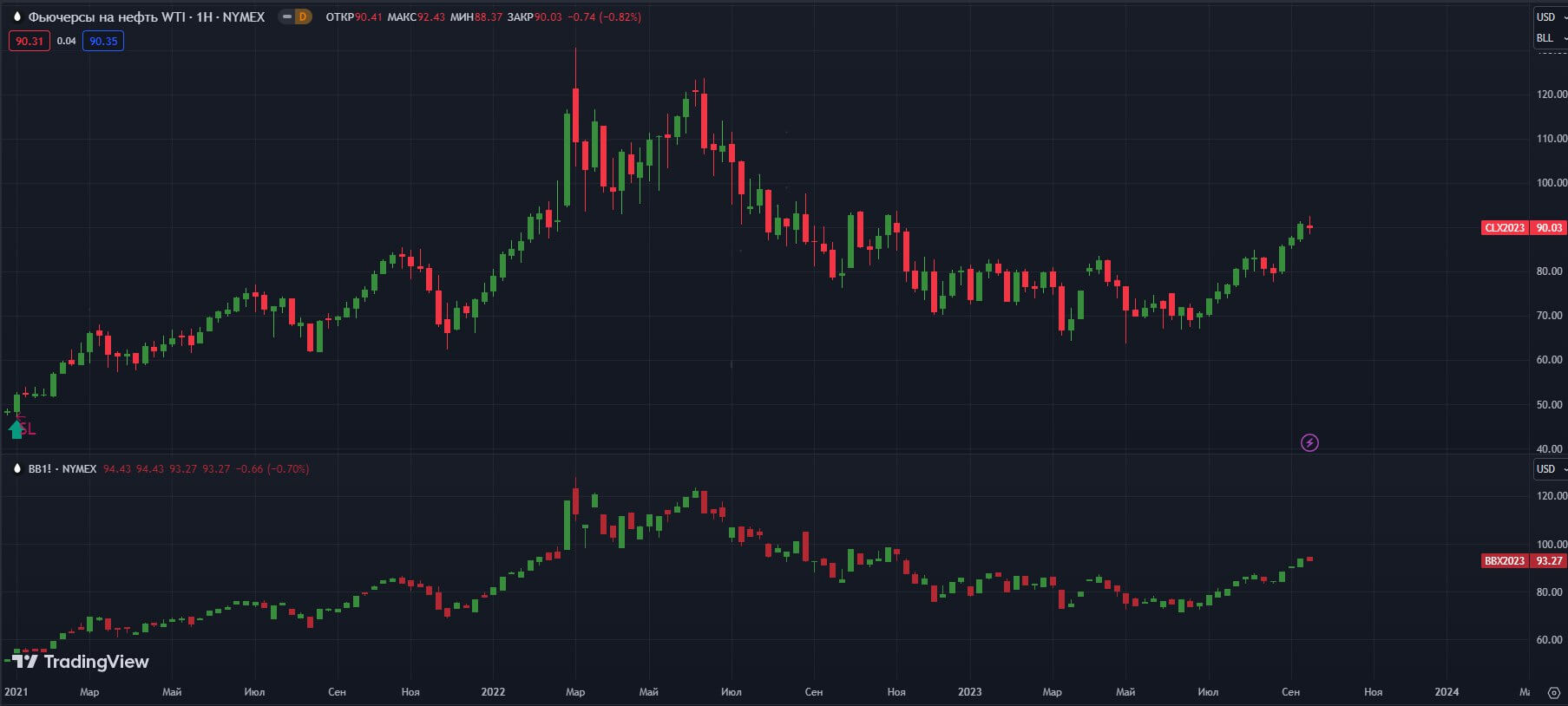Click the 93.27 last price tag

pyautogui.click(x=1548, y=561)
